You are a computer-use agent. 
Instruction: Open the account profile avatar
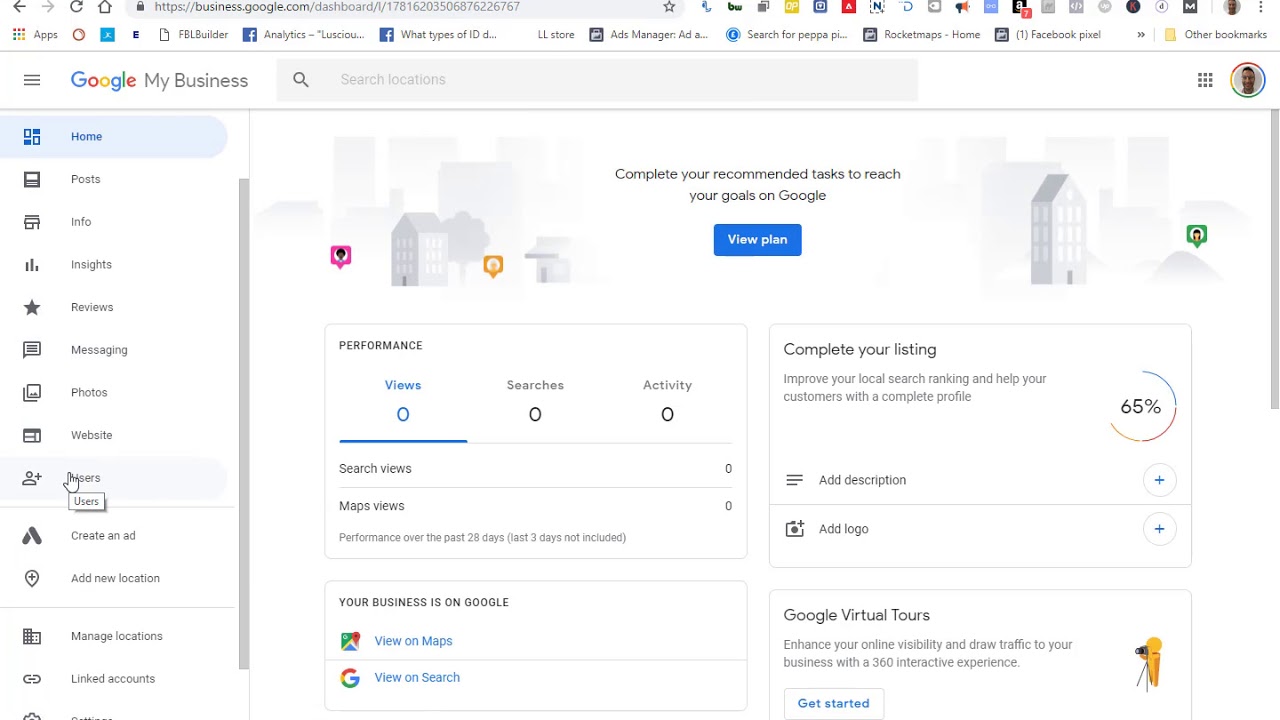1247,80
